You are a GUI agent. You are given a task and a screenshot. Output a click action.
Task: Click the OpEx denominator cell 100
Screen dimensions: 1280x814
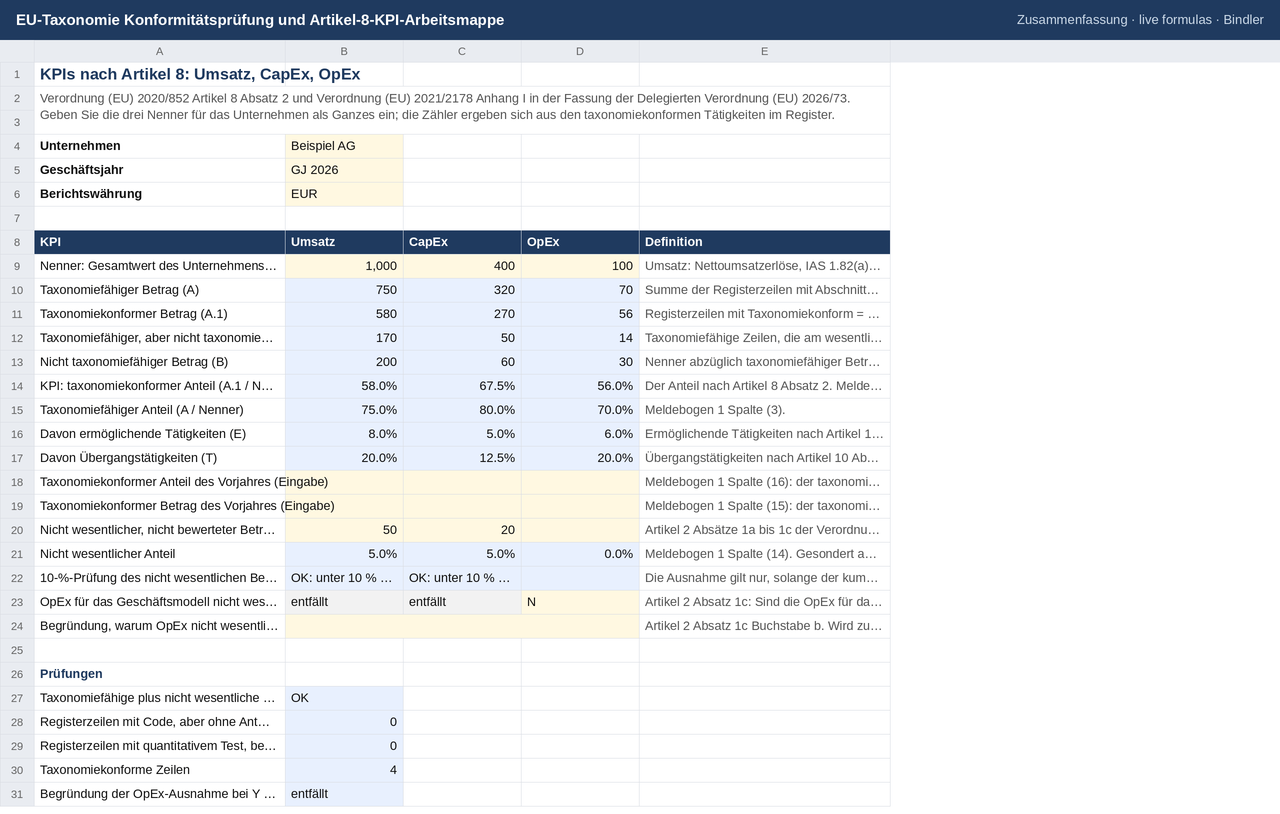[580, 266]
